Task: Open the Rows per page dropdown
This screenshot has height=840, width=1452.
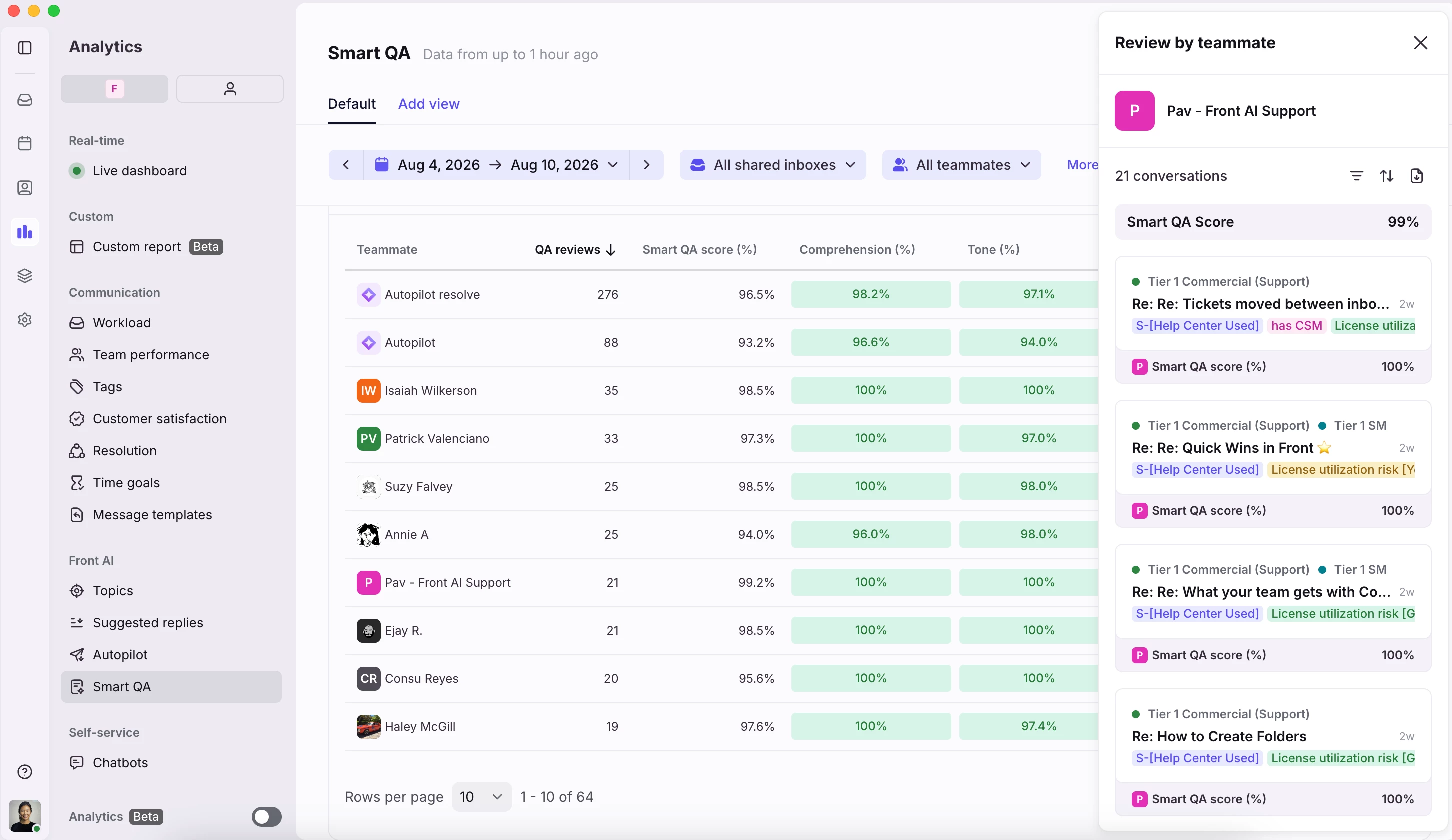Action: click(x=481, y=797)
